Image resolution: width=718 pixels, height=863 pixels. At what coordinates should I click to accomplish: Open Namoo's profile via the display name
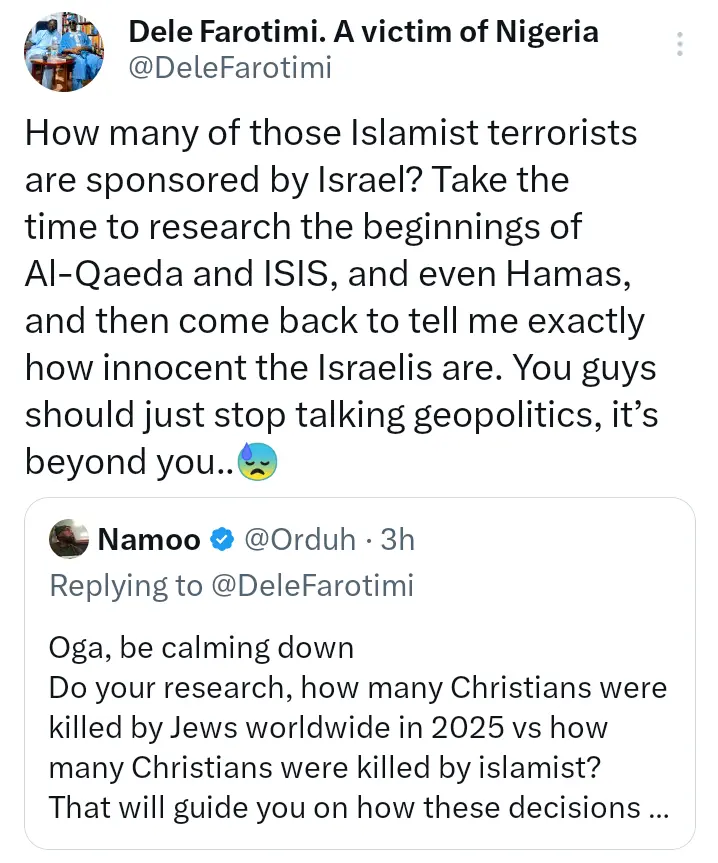point(148,541)
